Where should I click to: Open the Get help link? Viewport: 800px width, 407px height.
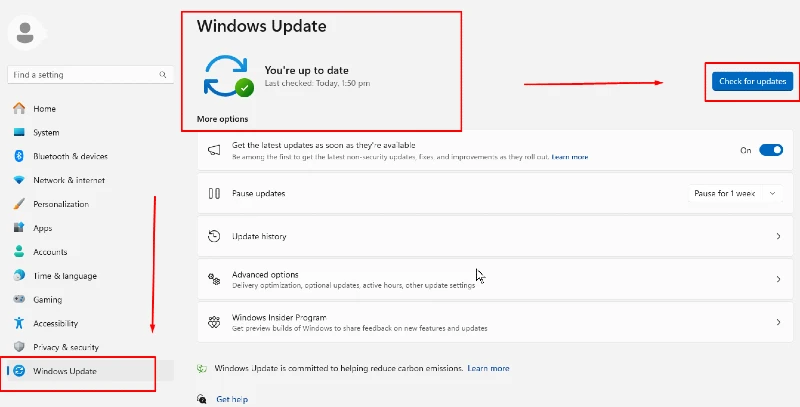coord(232,399)
